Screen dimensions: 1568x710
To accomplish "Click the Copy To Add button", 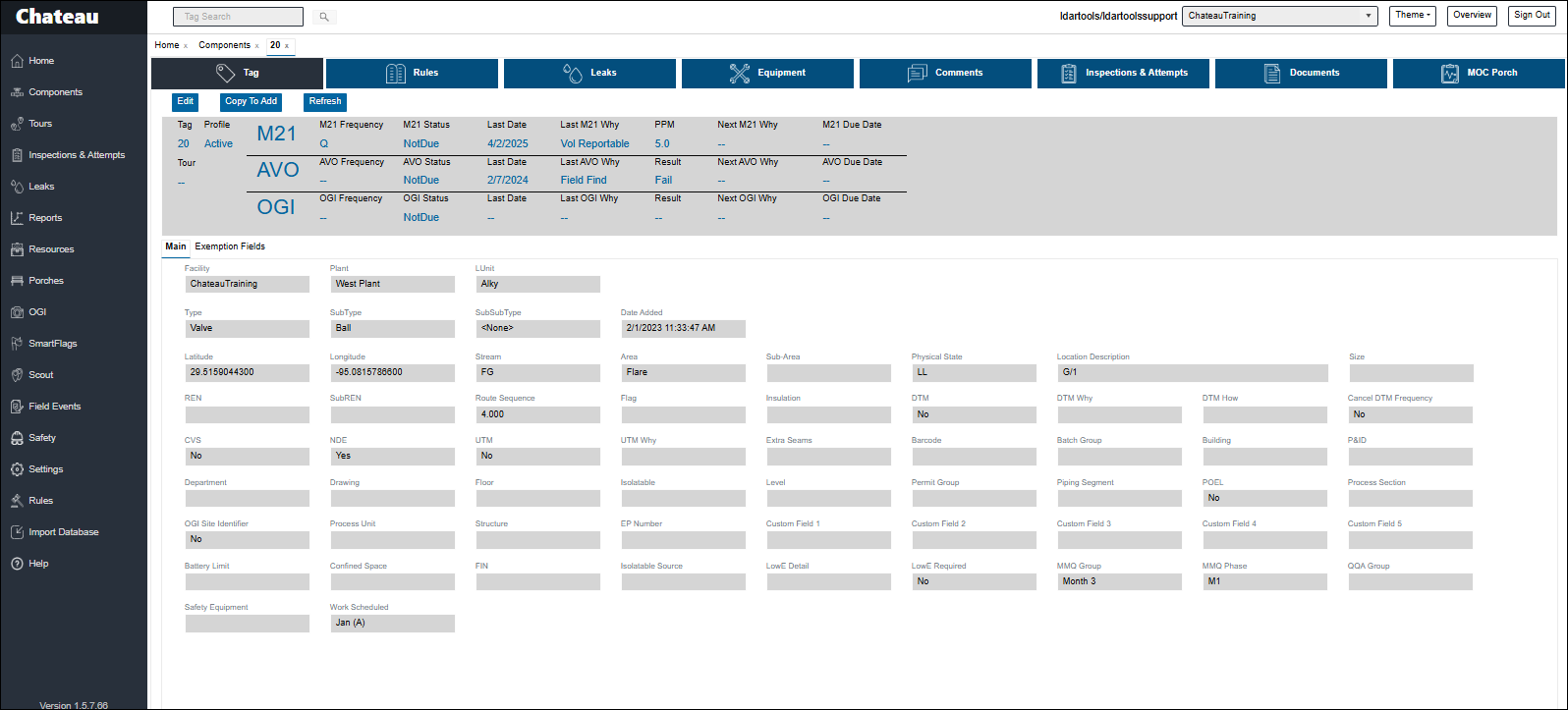I will [x=251, y=101].
